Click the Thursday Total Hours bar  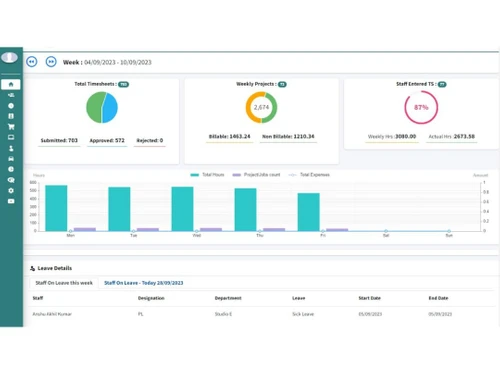[x=245, y=210]
